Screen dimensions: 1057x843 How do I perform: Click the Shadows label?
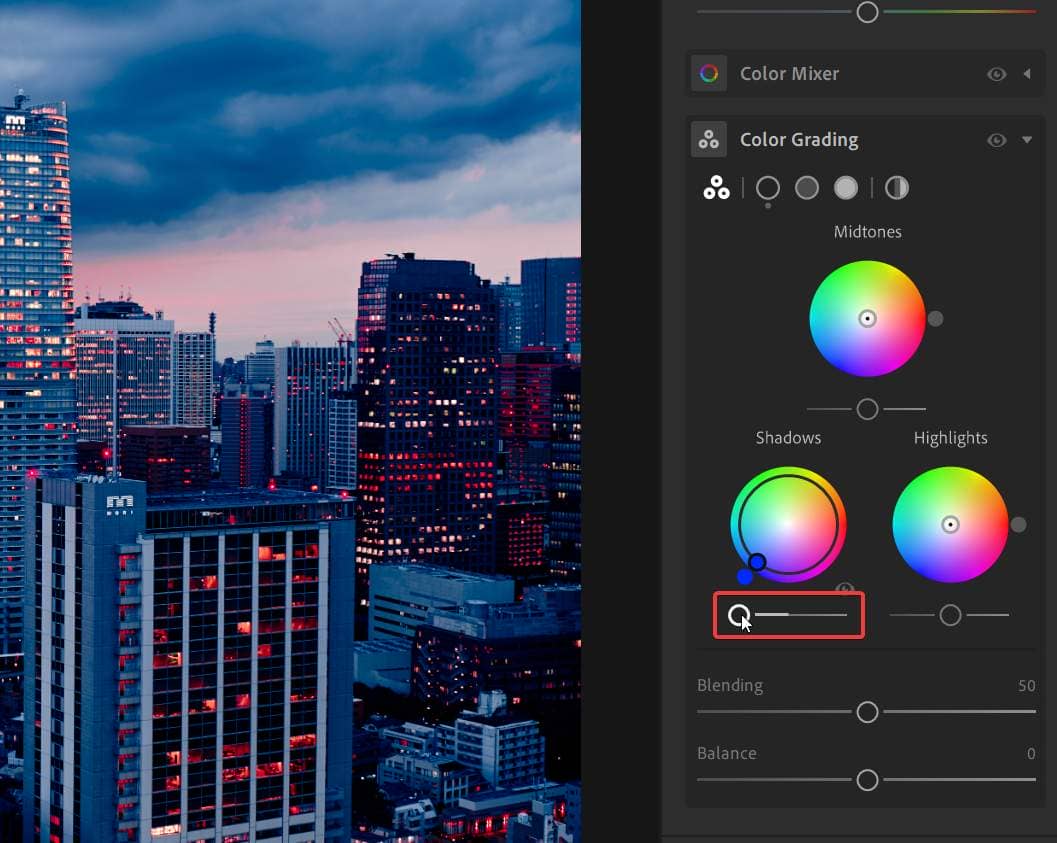[x=788, y=438]
